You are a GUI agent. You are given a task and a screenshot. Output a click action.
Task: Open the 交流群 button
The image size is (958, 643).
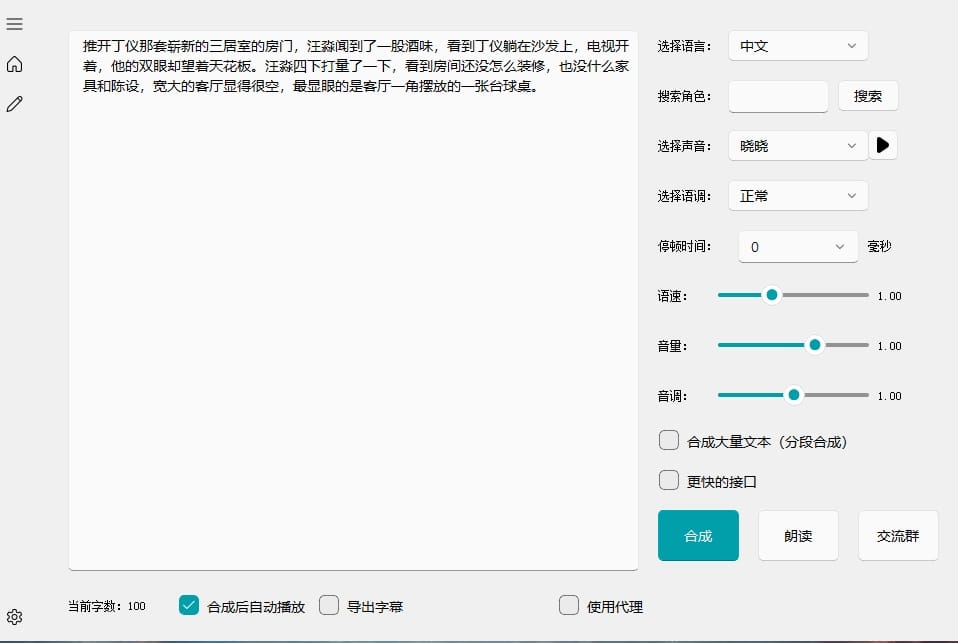click(x=897, y=535)
